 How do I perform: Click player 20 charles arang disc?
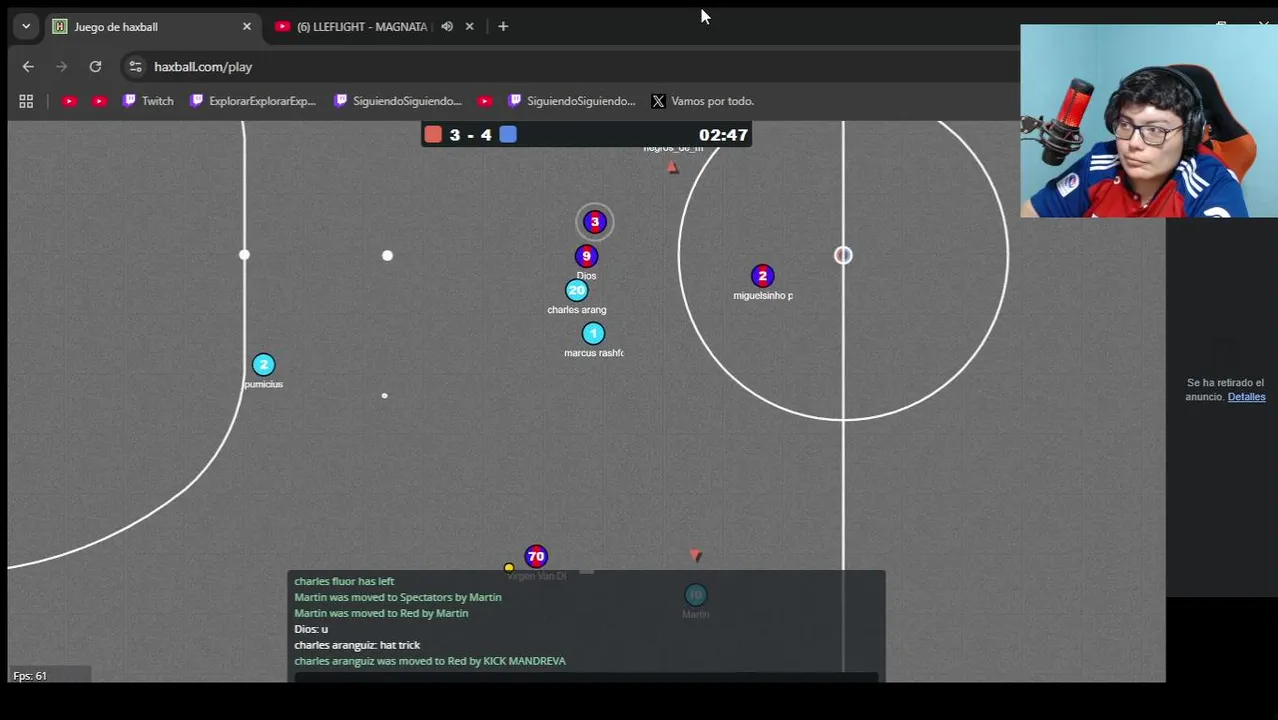coord(576,291)
